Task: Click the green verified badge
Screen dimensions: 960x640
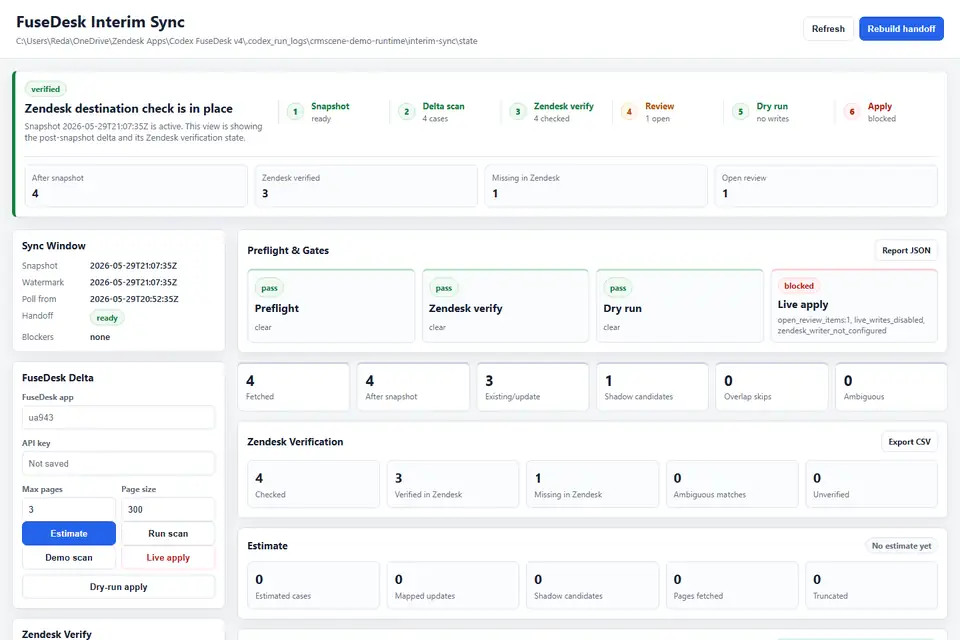Action: [45, 89]
